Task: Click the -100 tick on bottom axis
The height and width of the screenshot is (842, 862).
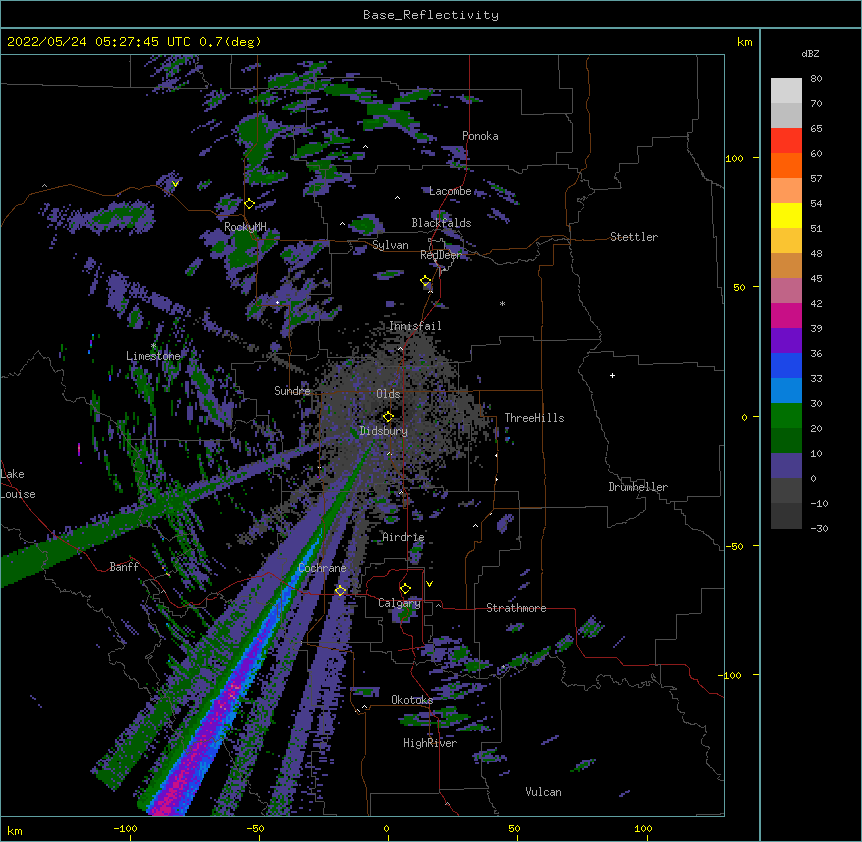Action: (x=125, y=828)
